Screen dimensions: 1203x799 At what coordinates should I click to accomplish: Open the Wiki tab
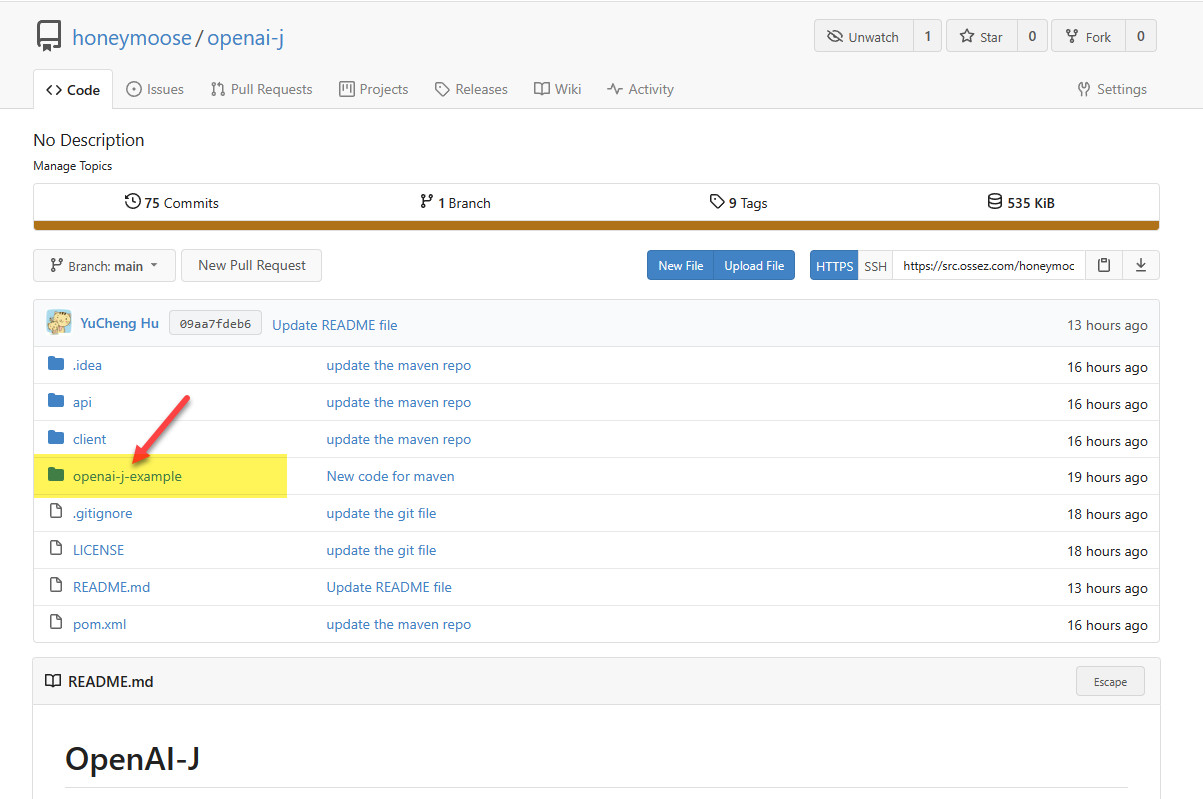click(x=557, y=89)
